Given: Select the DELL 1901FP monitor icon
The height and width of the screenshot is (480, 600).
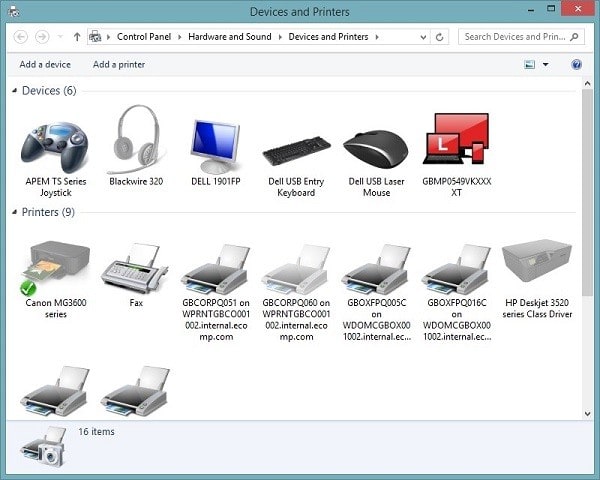Looking at the screenshot, I should (x=215, y=146).
